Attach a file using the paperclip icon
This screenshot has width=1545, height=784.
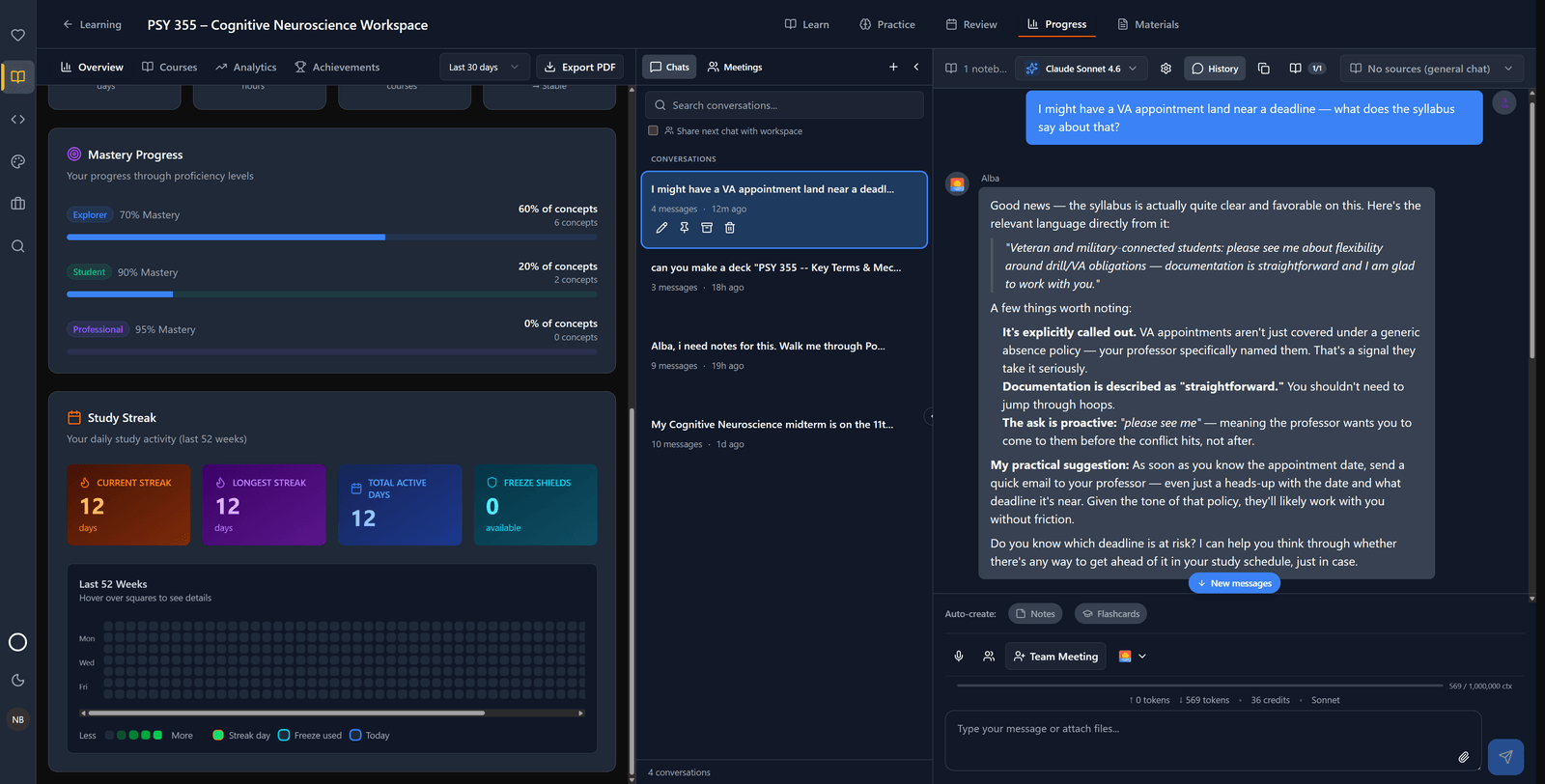click(x=1463, y=757)
